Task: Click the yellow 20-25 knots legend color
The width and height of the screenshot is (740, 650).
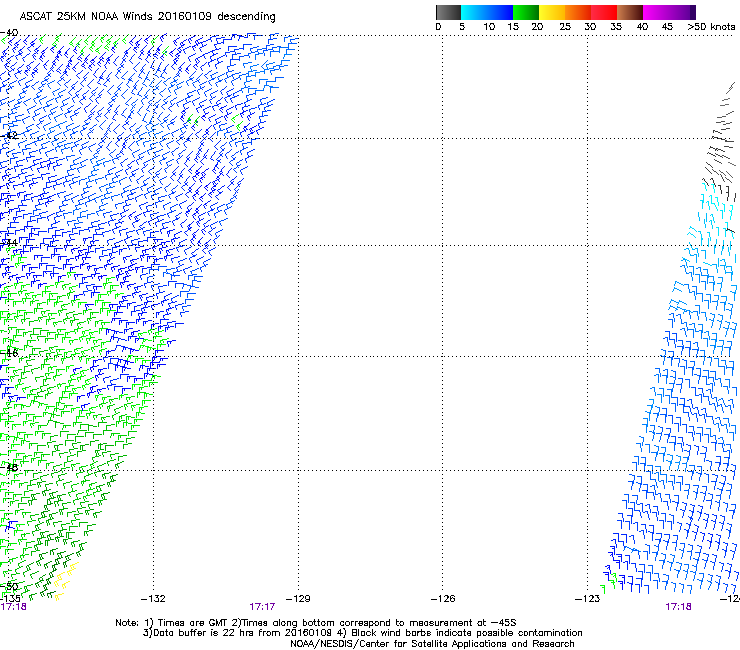Action: click(552, 12)
